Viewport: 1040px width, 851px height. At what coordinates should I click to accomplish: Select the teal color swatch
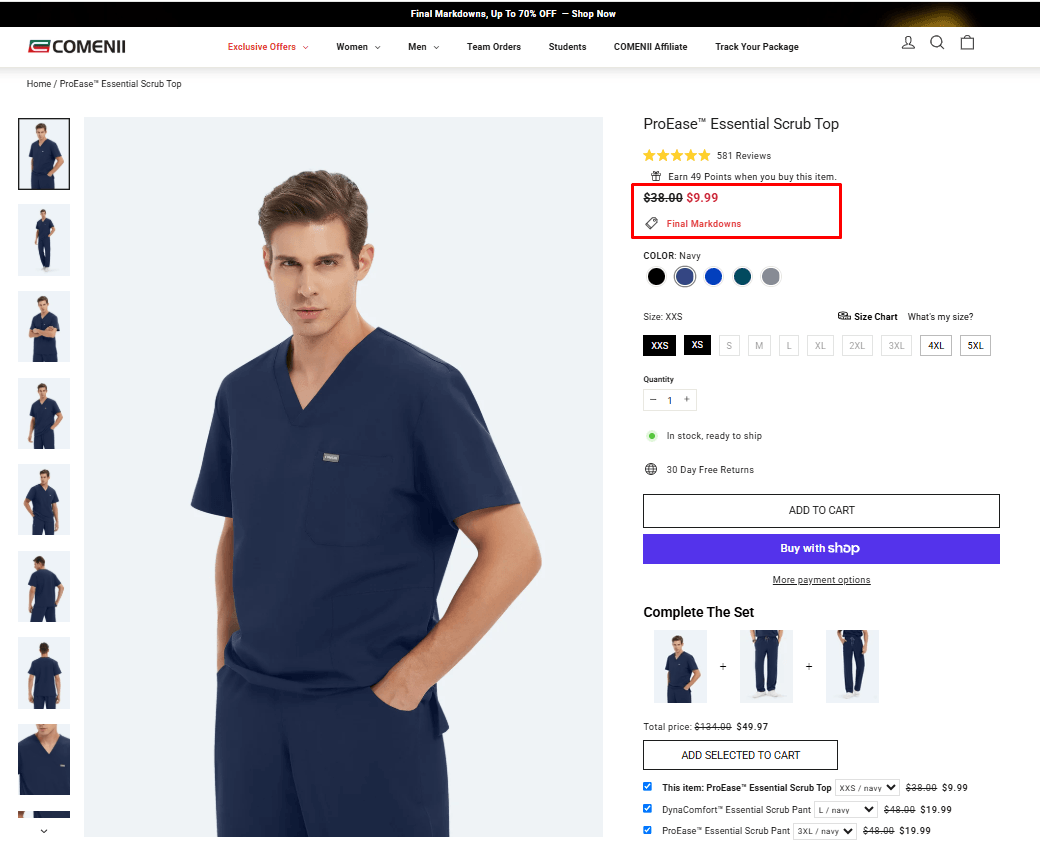(742, 276)
